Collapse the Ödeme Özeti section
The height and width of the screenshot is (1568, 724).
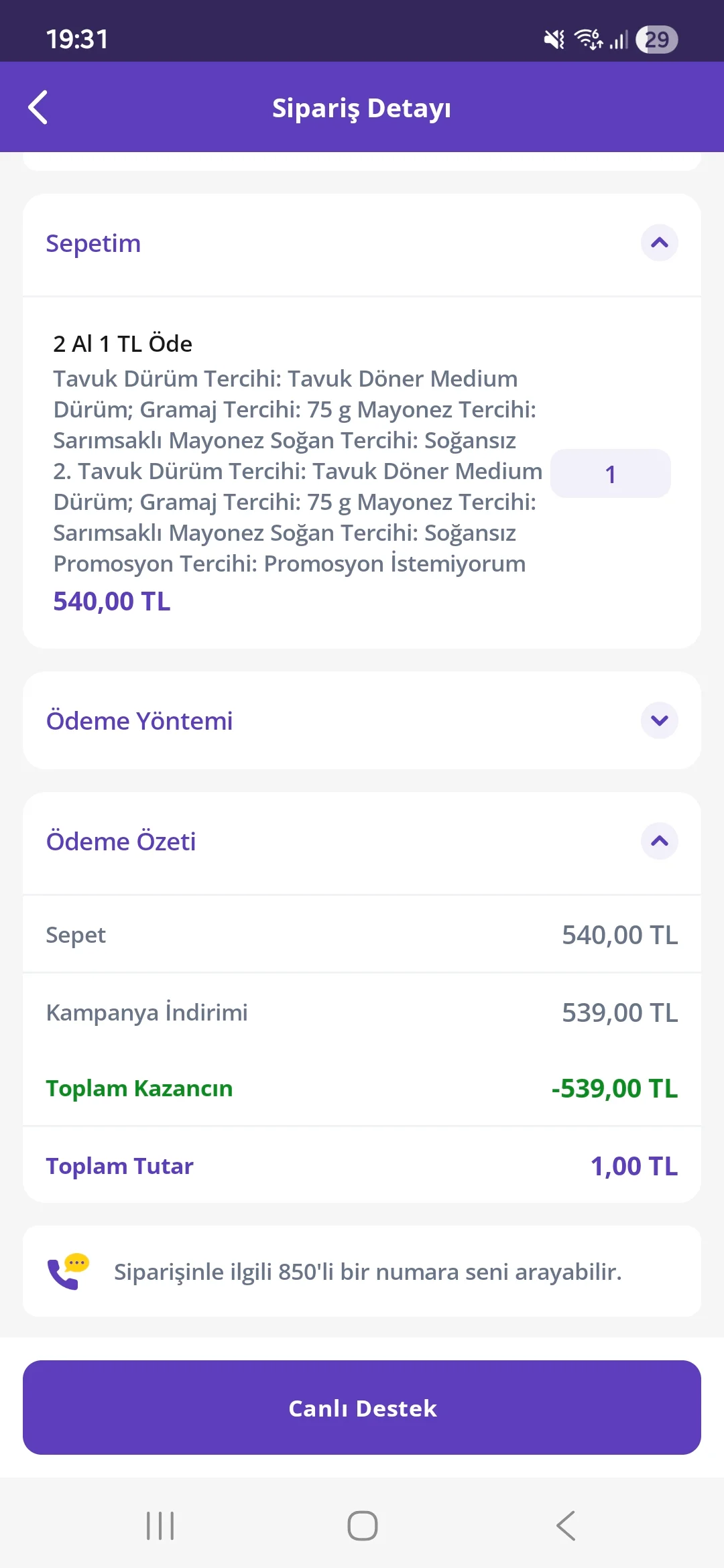pos(660,841)
